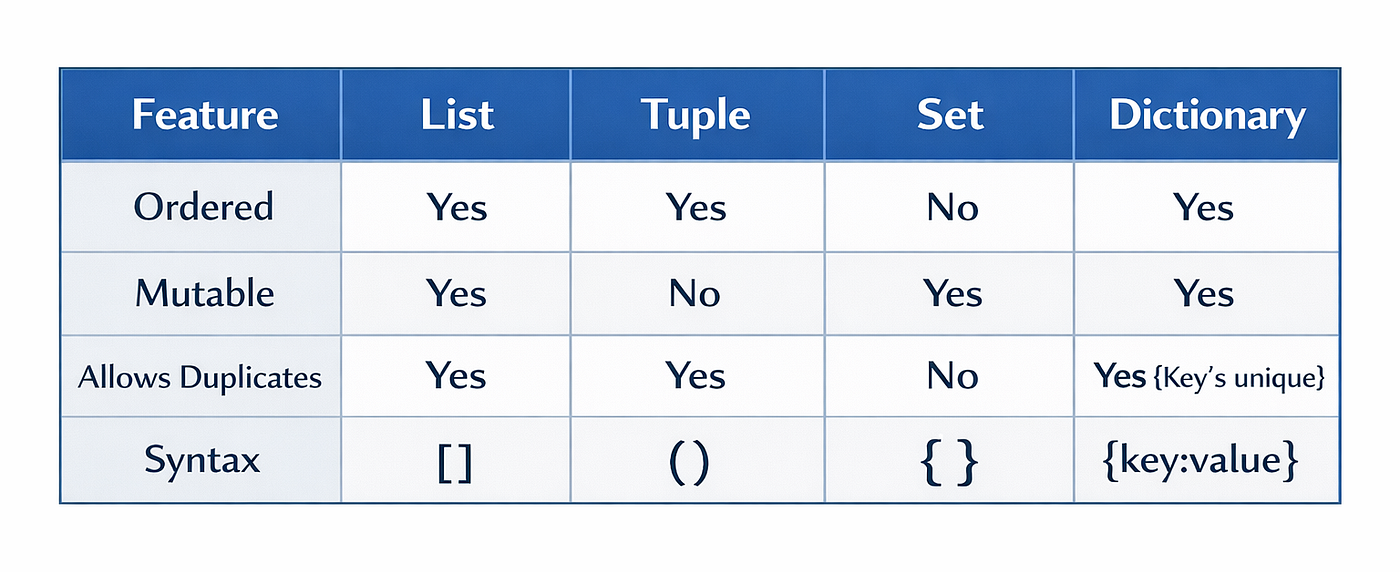Click the curly braces in Set syntax cell
This screenshot has width=1400, height=572.
click(948, 463)
